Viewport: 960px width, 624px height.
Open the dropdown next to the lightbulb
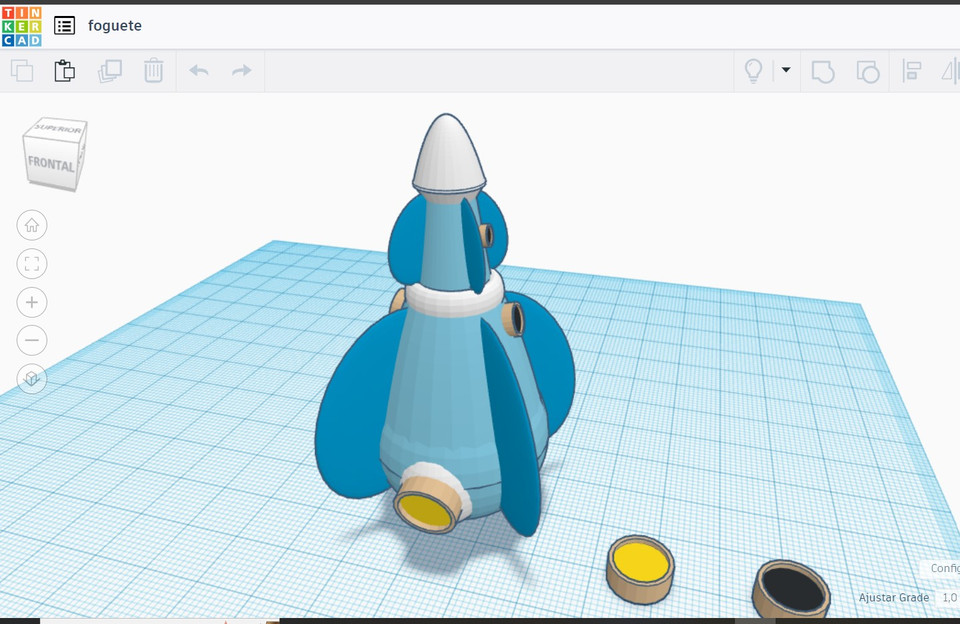786,71
